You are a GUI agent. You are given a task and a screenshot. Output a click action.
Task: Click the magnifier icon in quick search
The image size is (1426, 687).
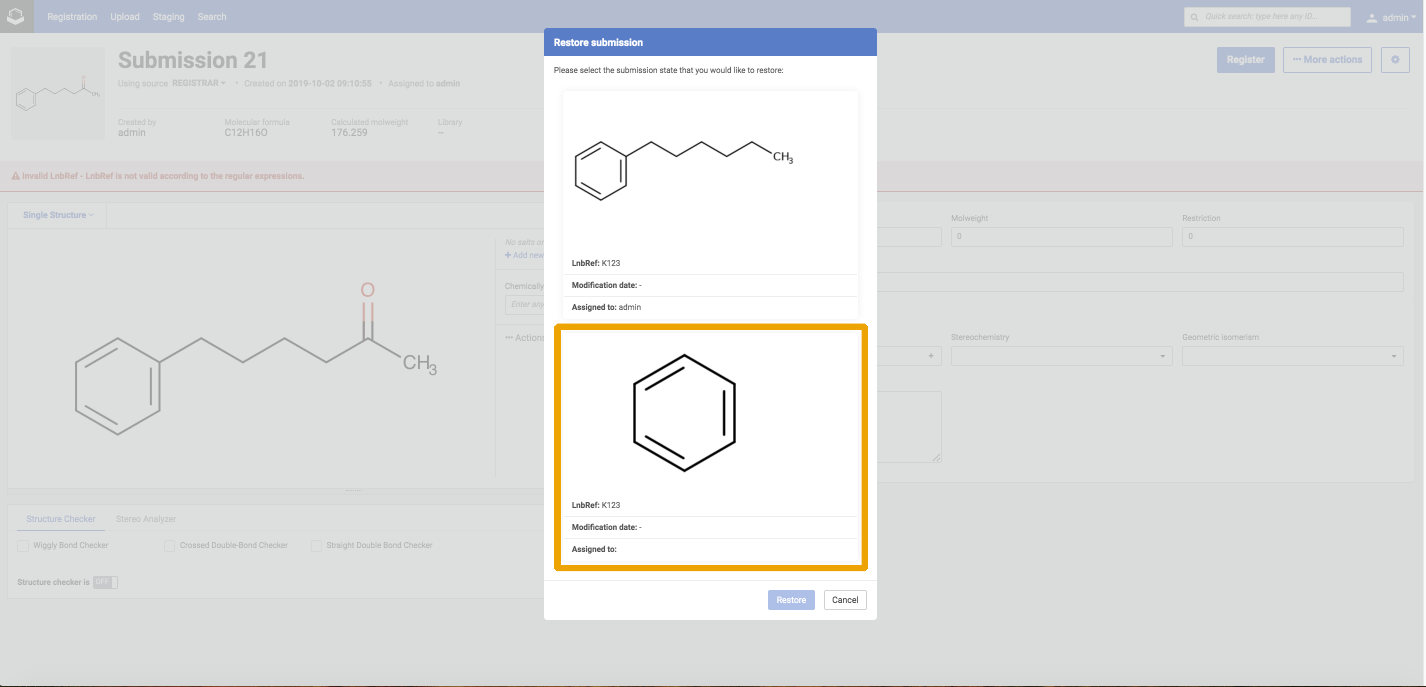[1194, 17]
